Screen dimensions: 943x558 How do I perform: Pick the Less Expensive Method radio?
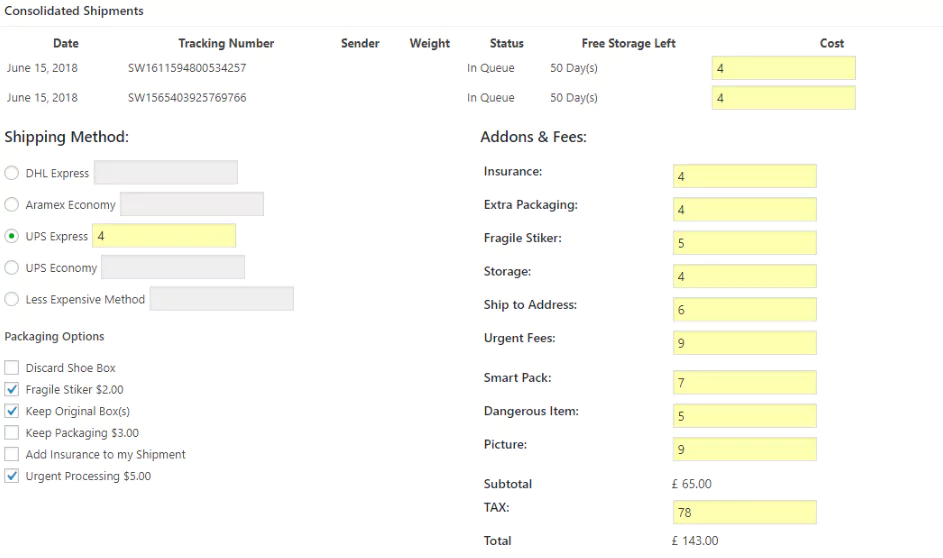12,299
